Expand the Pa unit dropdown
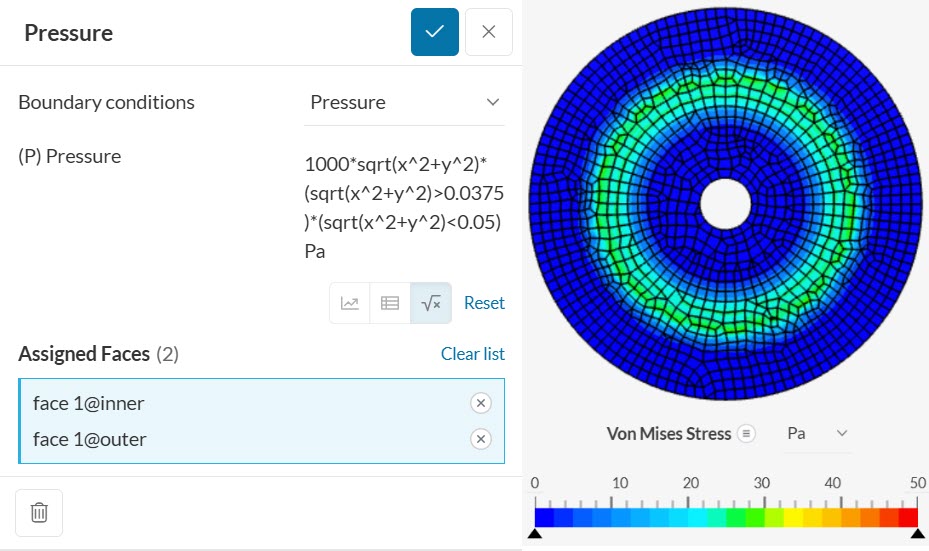929x551 pixels. point(818,433)
